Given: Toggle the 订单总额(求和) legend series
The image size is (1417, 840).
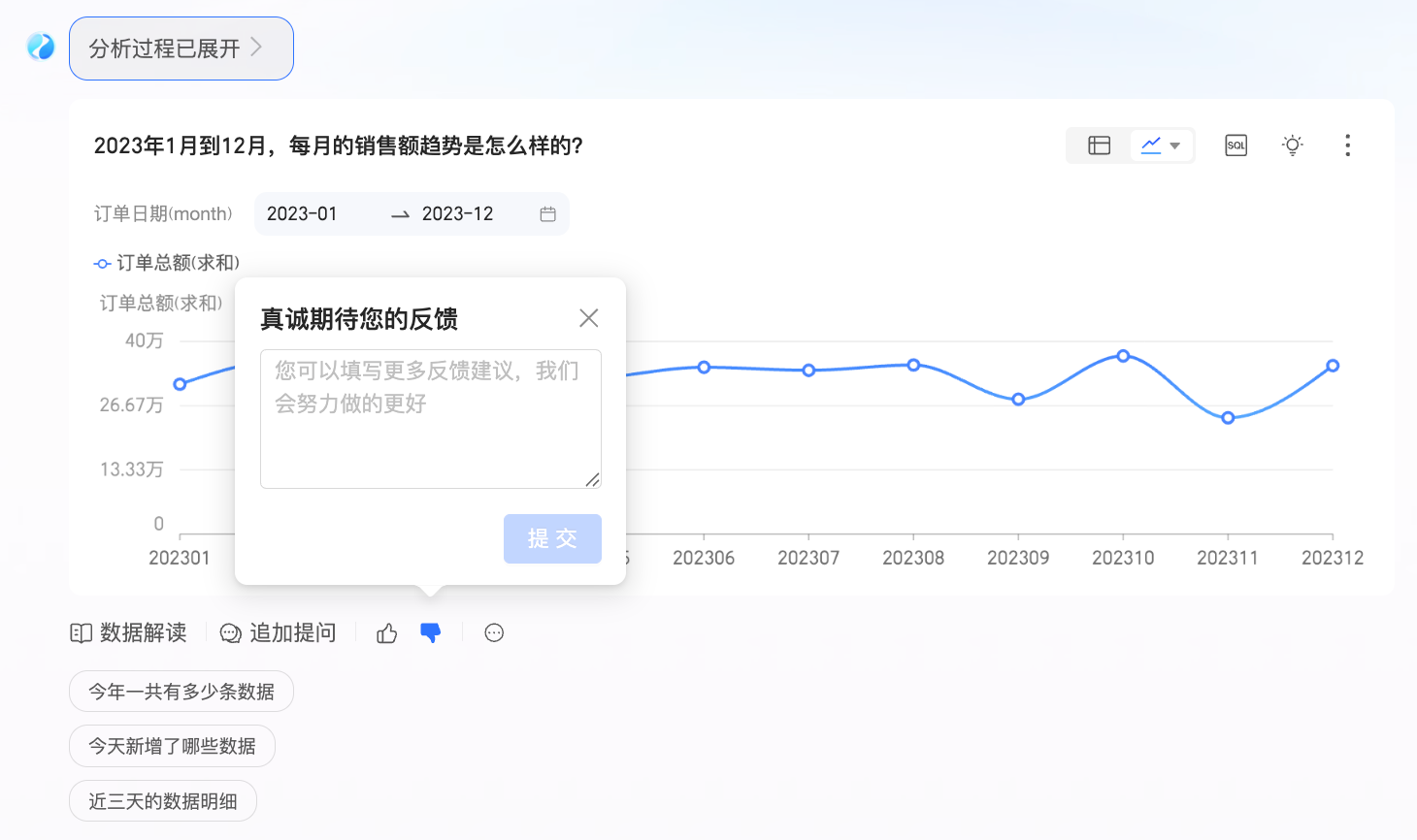Looking at the screenshot, I should click(167, 263).
